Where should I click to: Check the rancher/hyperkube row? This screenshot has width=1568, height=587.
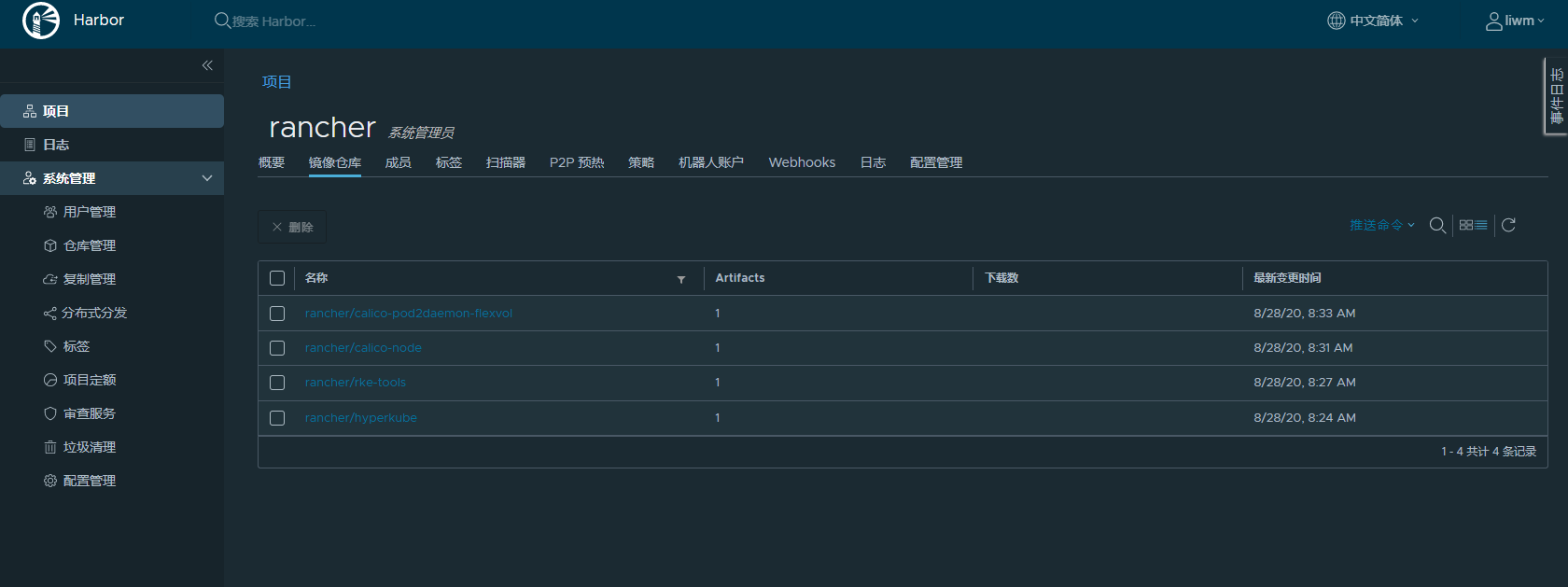click(277, 418)
